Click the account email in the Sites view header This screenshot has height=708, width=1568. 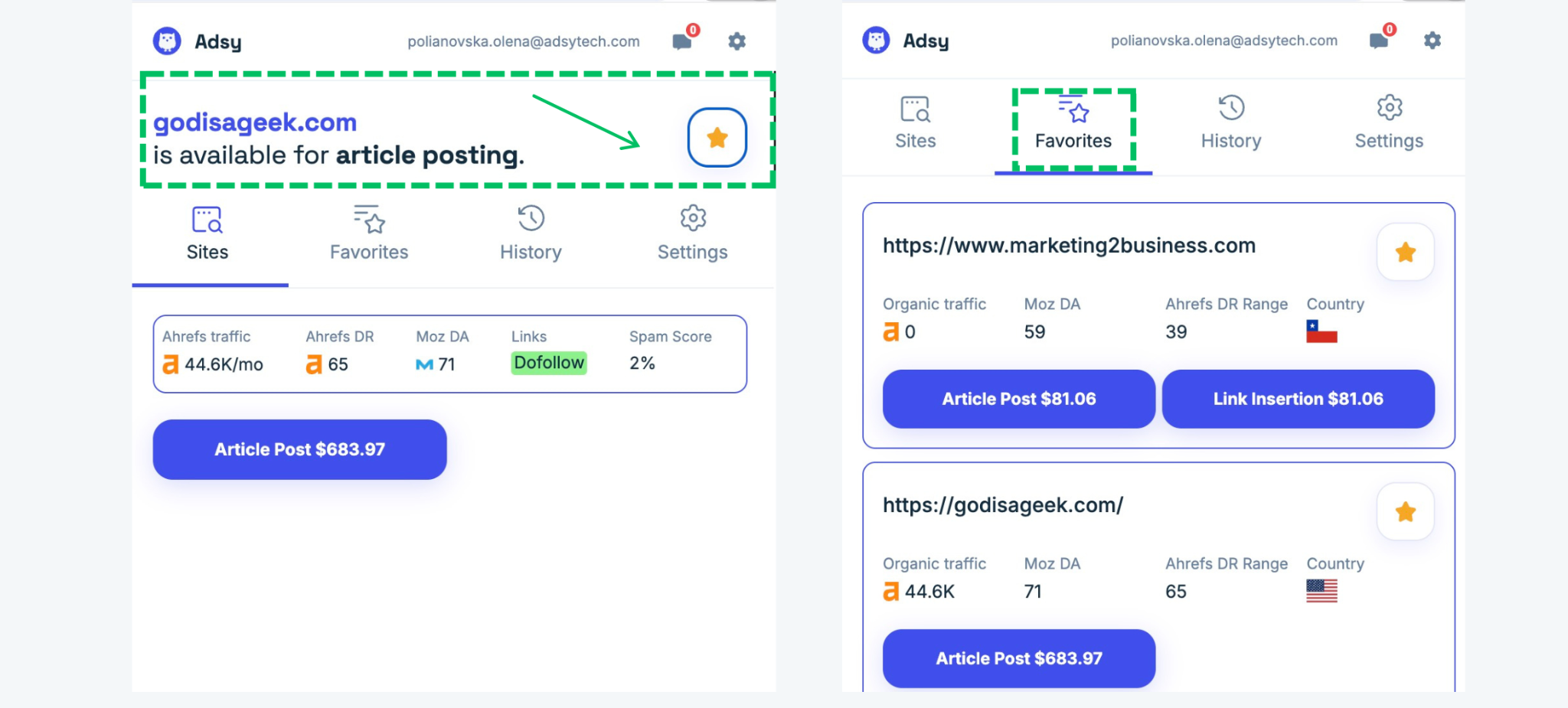[524, 41]
